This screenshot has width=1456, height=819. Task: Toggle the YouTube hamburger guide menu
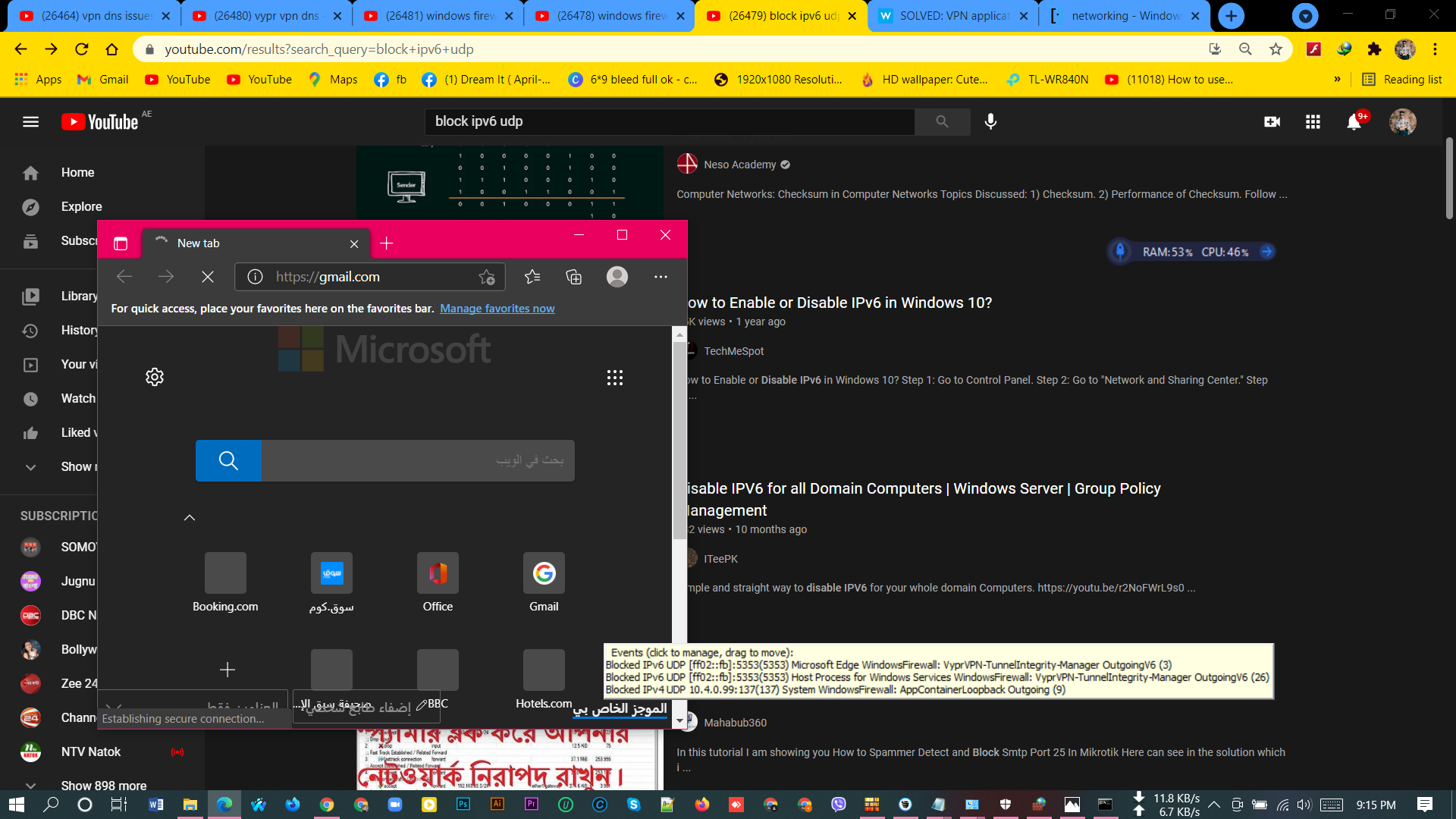click(x=30, y=122)
